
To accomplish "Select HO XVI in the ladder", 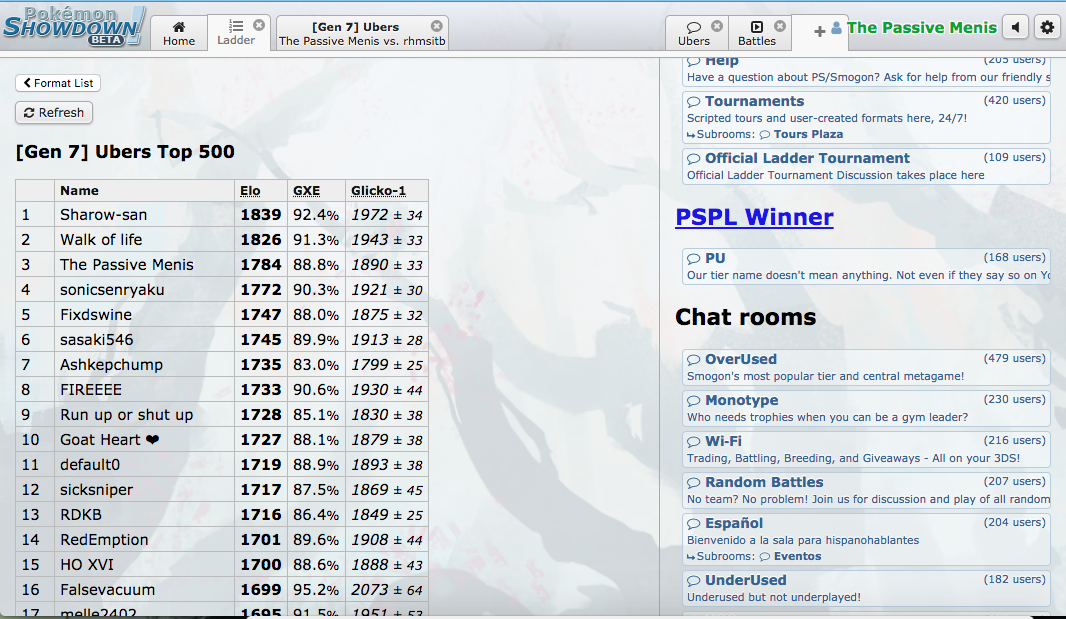I will coord(87,565).
